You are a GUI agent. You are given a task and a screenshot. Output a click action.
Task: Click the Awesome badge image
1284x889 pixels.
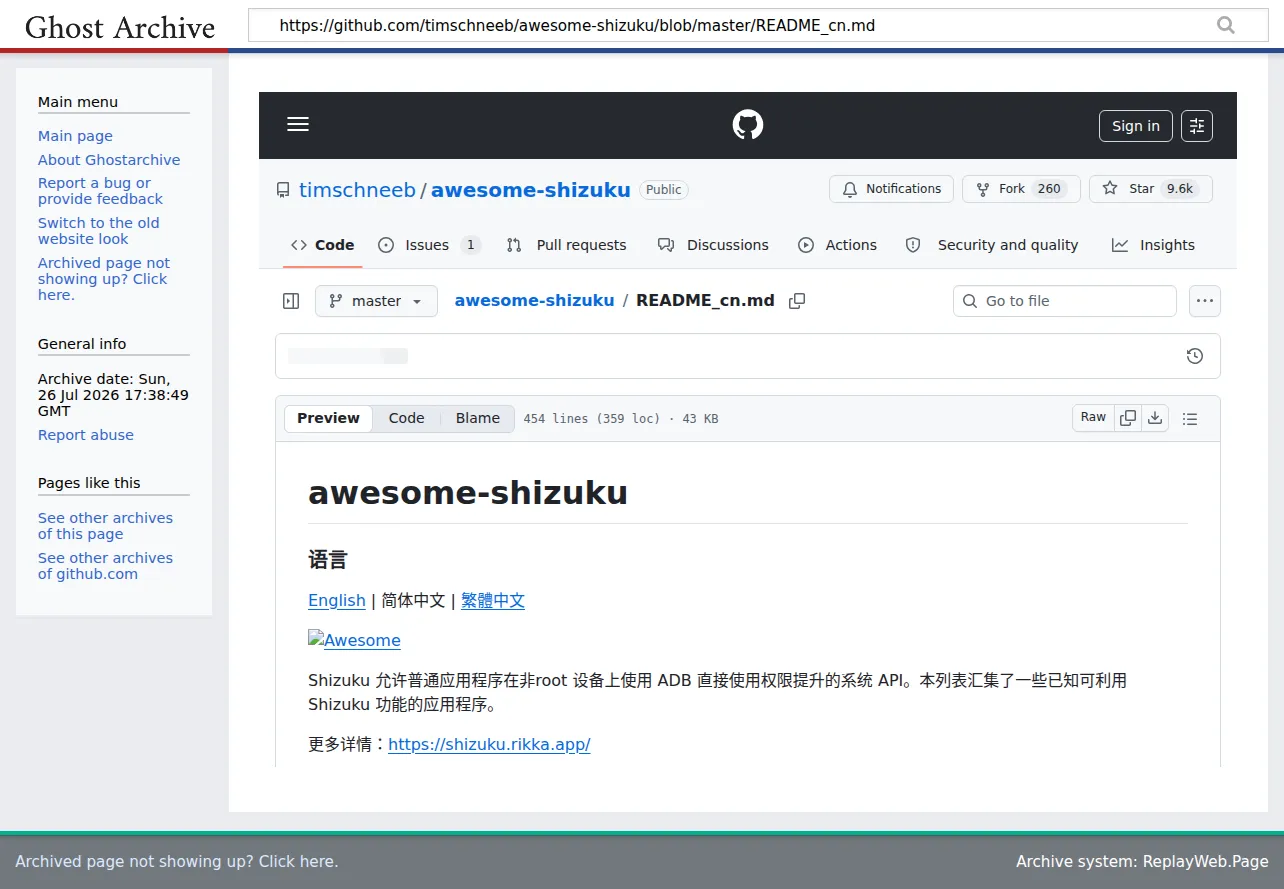coord(354,640)
